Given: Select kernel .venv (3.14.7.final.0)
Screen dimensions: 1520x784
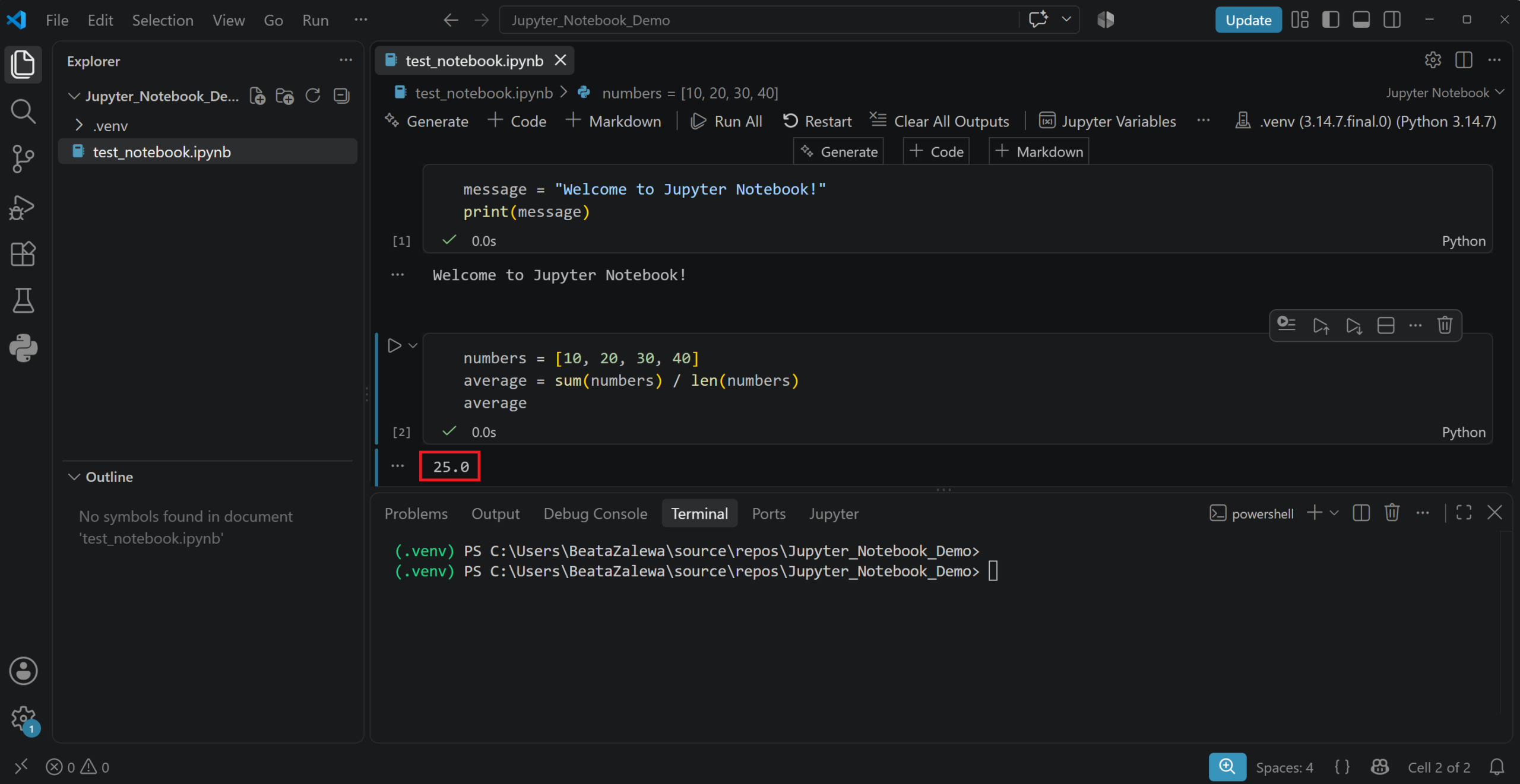Looking at the screenshot, I should point(1366,121).
